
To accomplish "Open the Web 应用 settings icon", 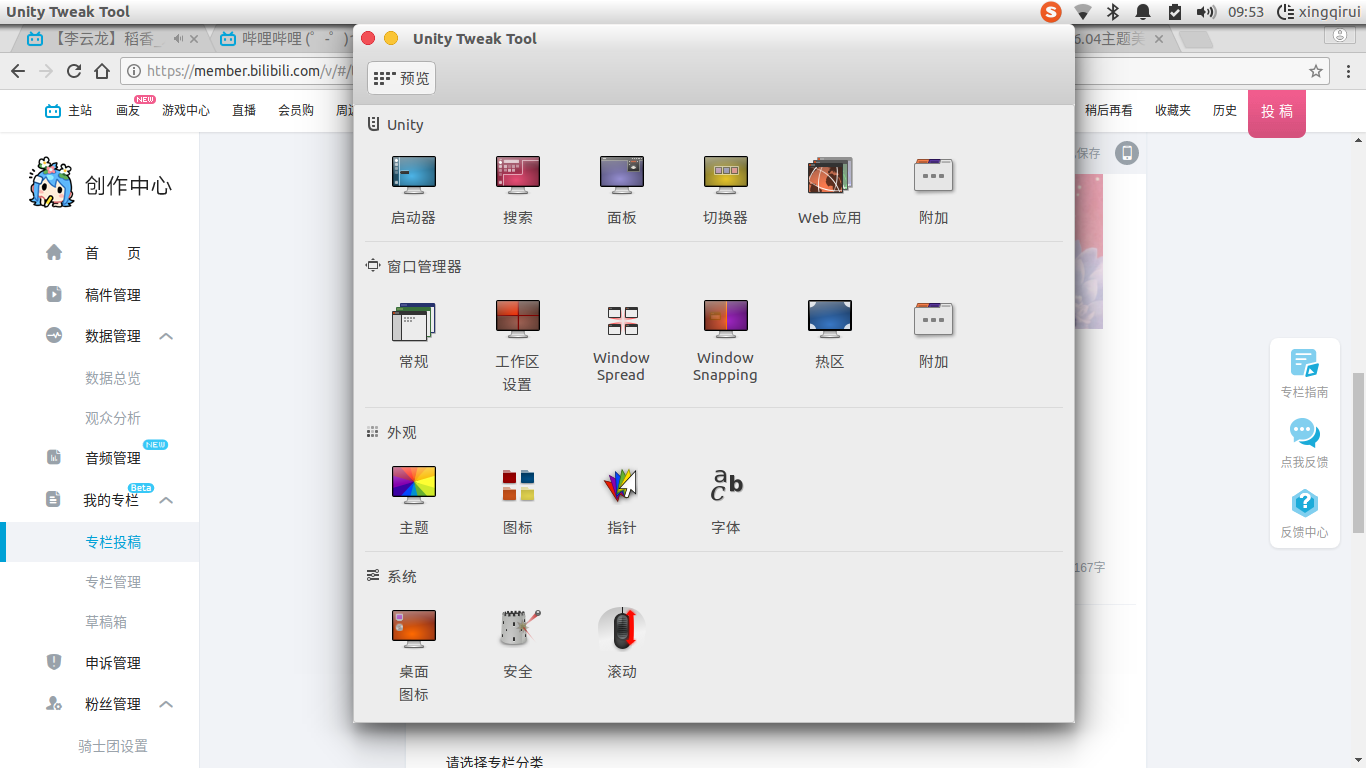I will tap(829, 175).
